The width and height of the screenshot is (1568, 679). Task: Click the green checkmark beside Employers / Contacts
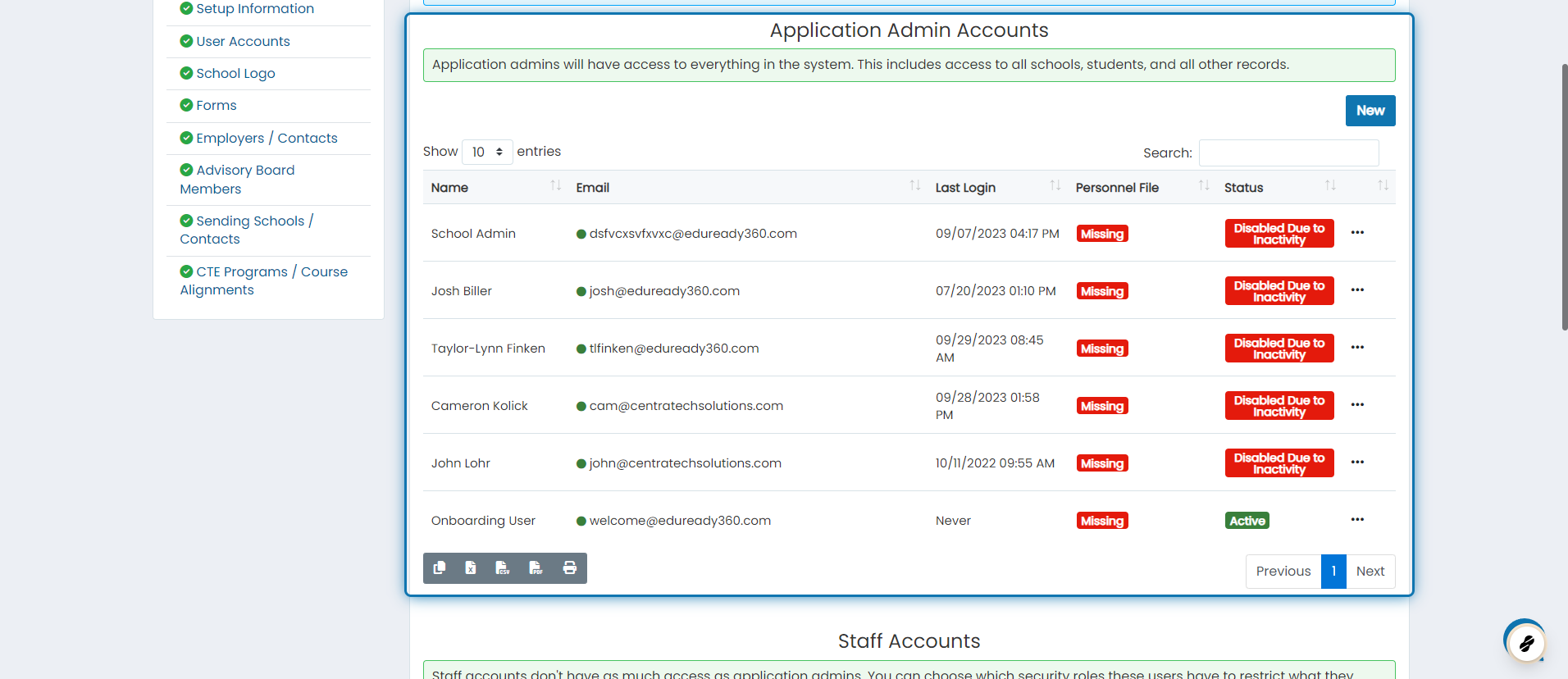pos(186,138)
